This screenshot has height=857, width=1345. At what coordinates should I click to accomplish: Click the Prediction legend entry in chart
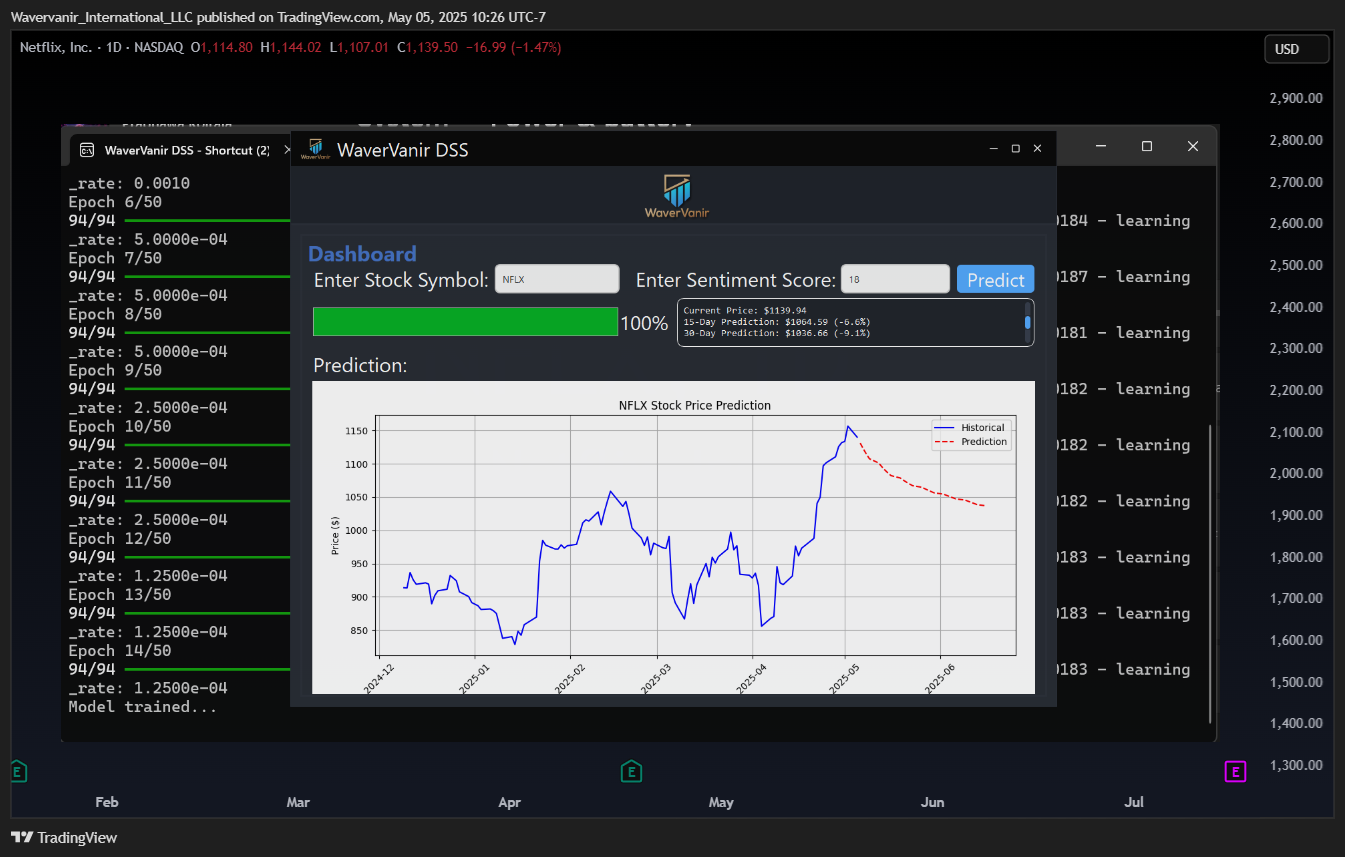971,441
